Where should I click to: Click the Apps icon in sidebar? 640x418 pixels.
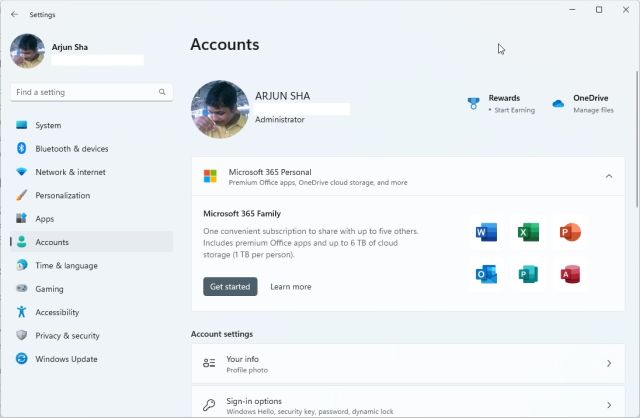point(22,218)
